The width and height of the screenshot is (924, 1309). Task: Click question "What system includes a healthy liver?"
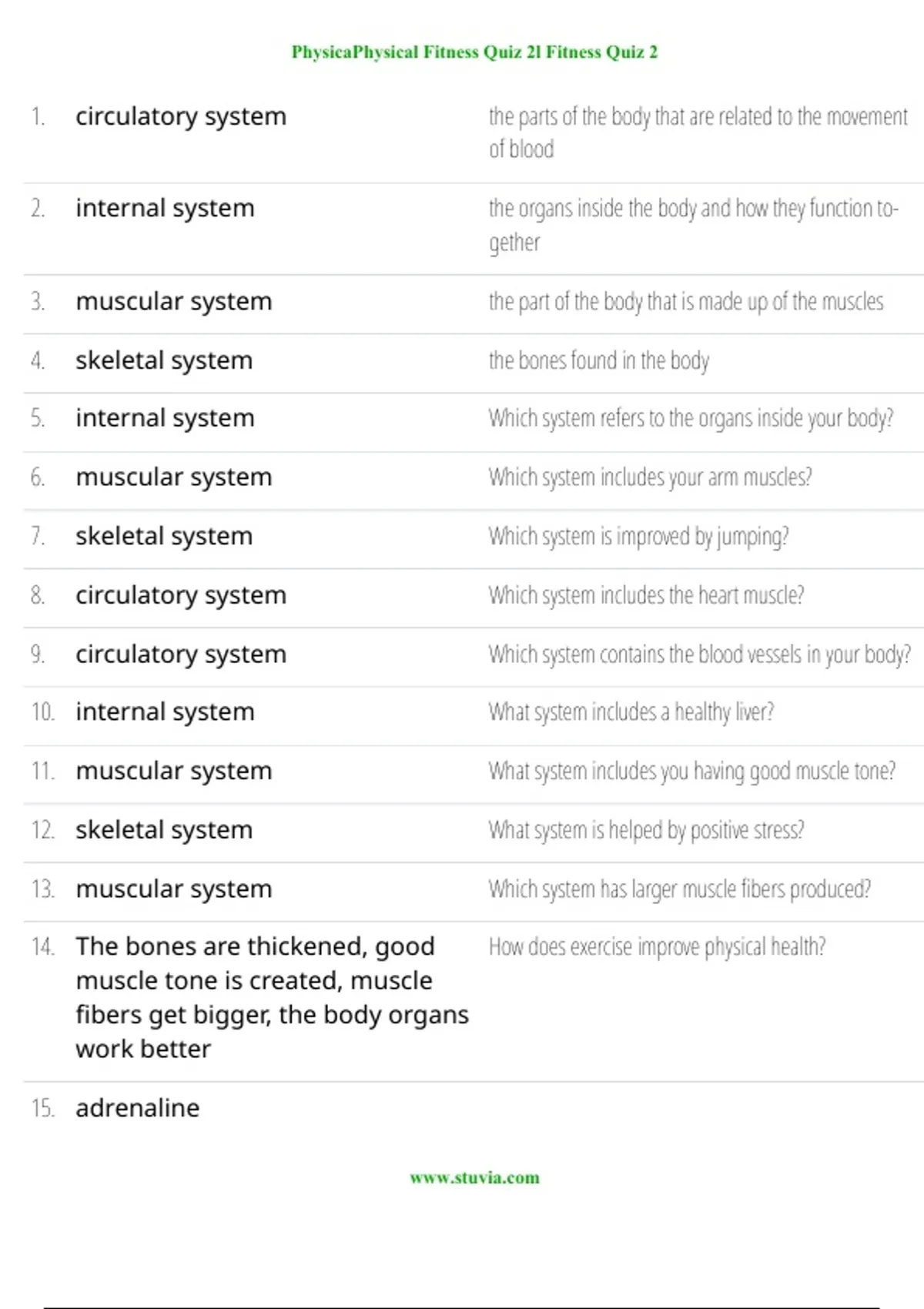coord(631,712)
